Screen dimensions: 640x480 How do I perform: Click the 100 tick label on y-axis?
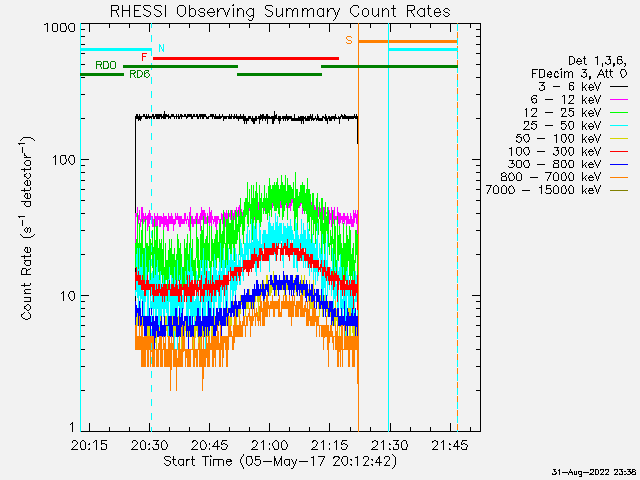pyautogui.click(x=64, y=160)
